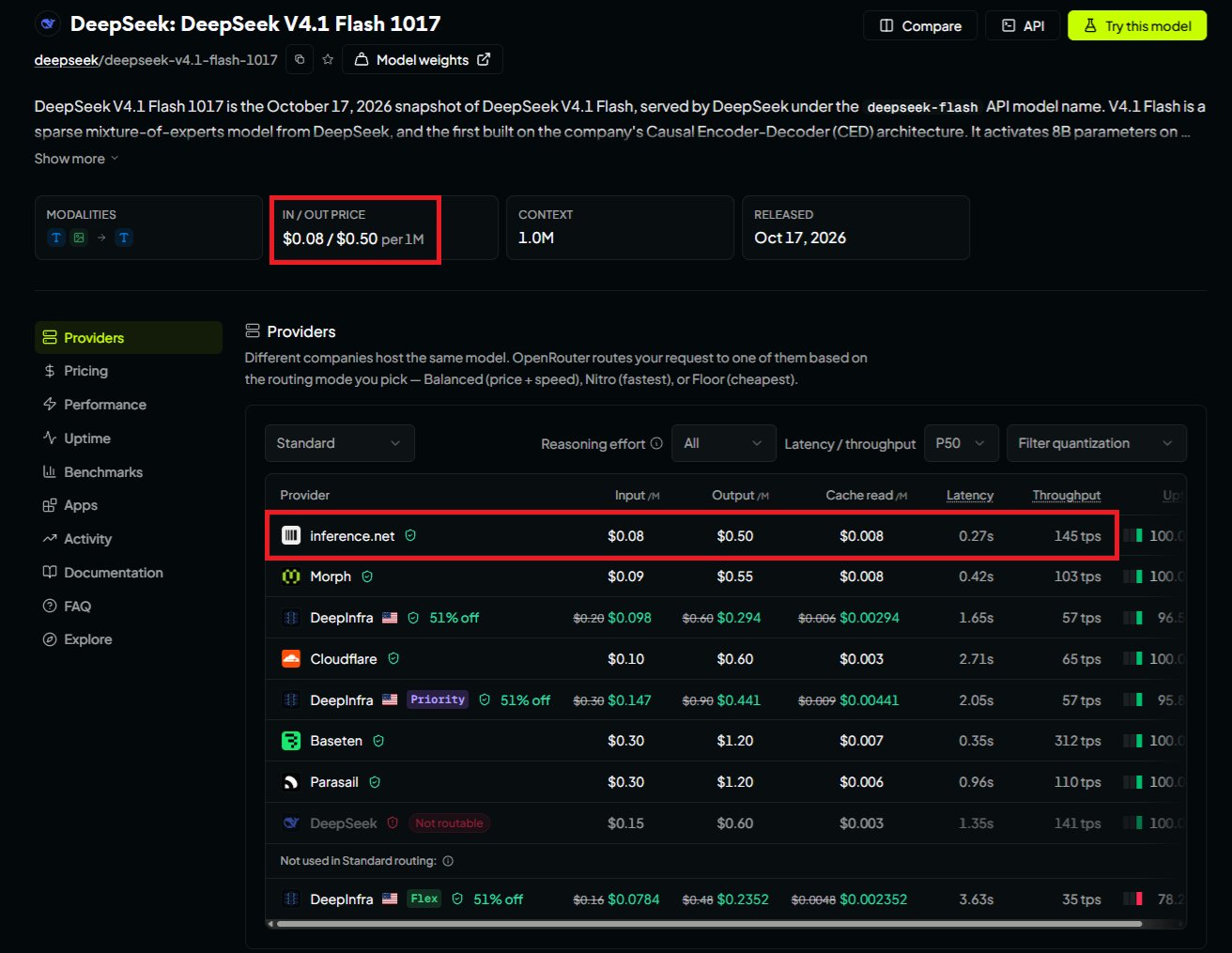Click the Parasail provider logo
This screenshot has width=1232, height=953.
point(291,782)
